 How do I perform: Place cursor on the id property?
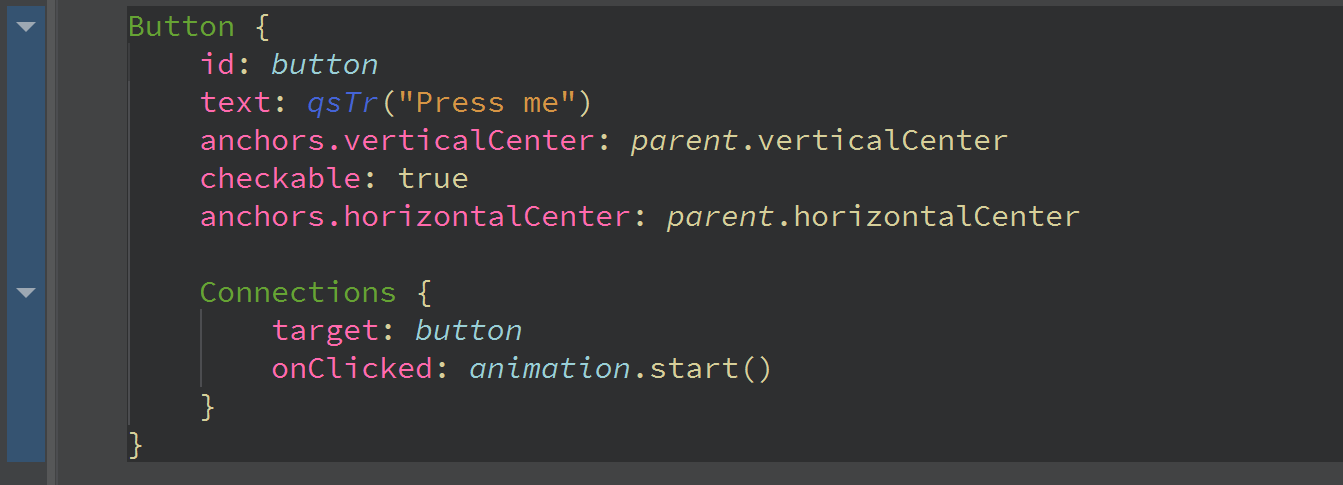pos(217,65)
